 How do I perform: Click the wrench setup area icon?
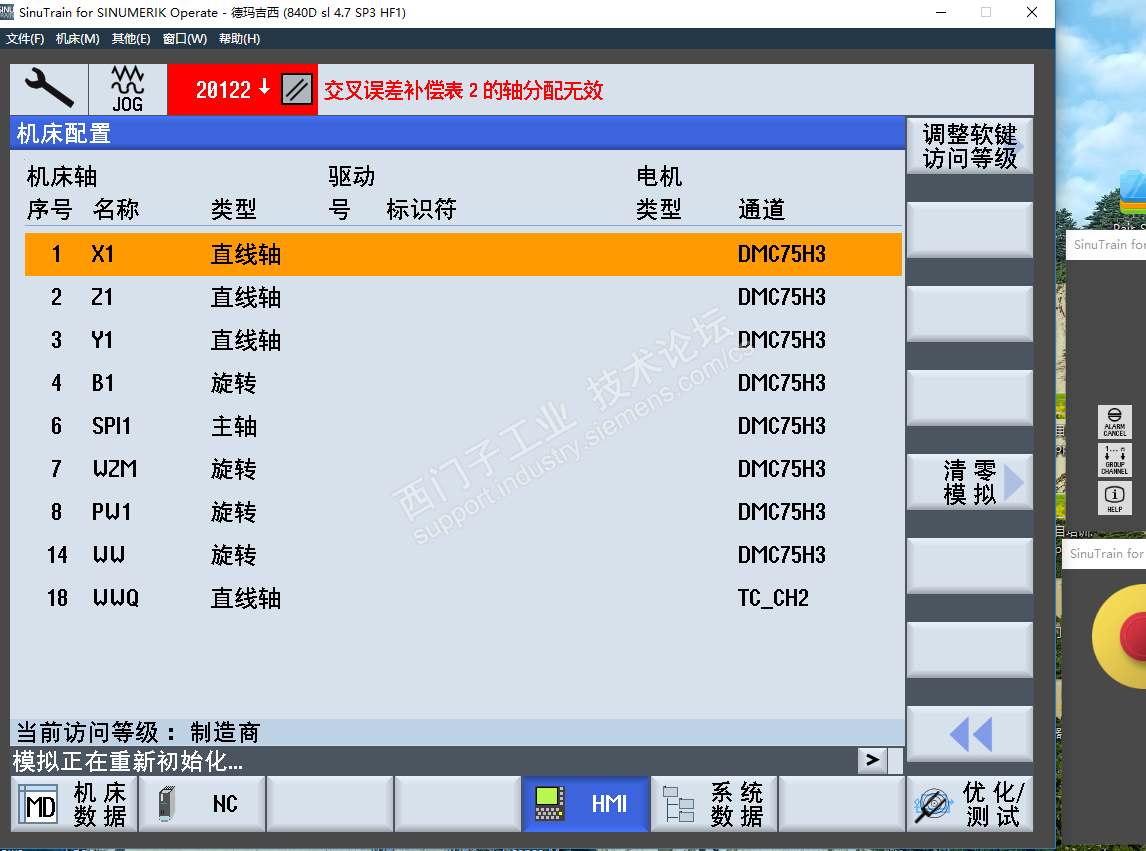[x=49, y=89]
